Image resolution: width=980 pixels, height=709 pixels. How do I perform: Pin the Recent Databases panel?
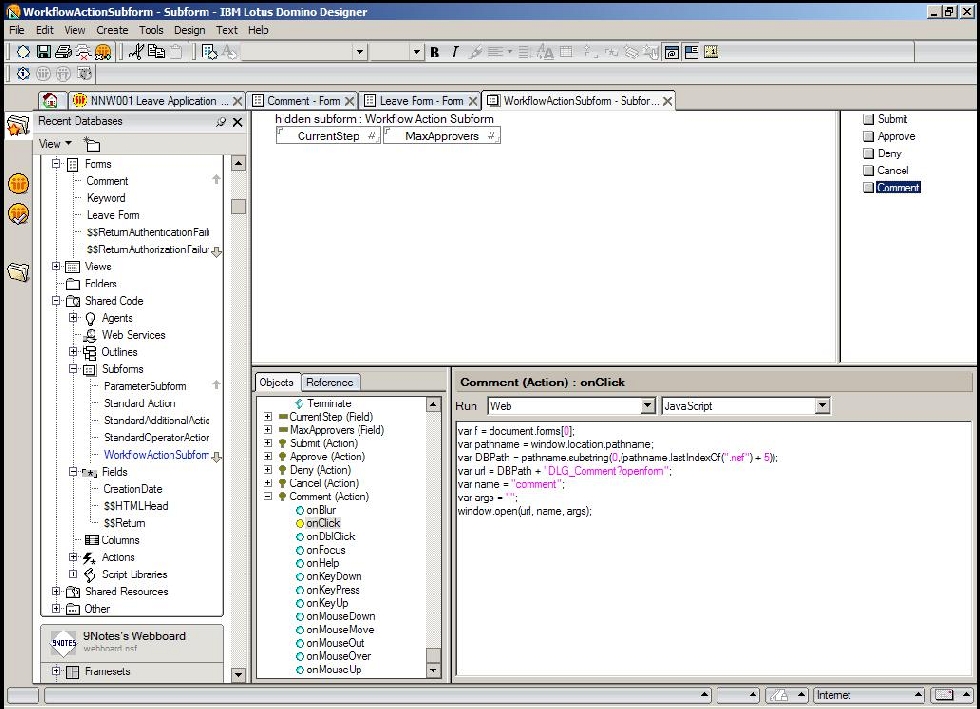click(x=221, y=122)
